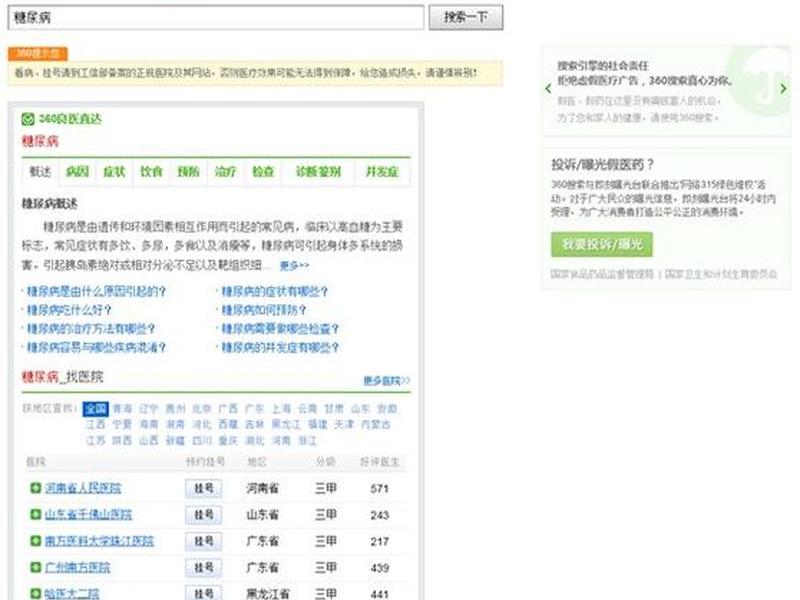Viewport: 800px width, 600px height.
Task: Click 挂号 button for 哈医大二院
Action: (204, 593)
